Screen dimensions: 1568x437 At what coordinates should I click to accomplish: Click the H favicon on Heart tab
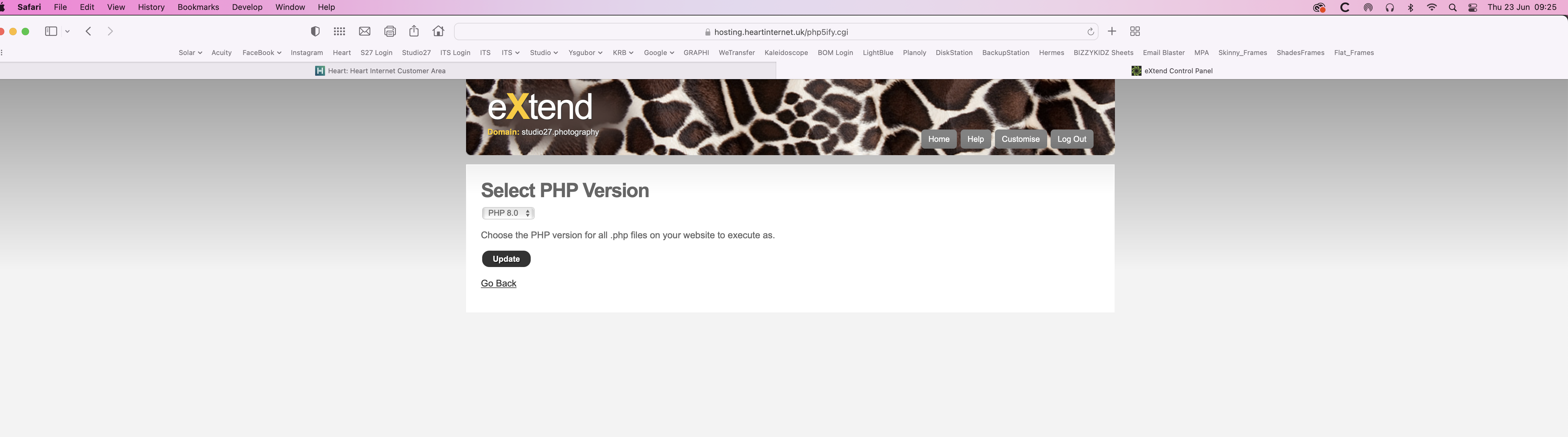(319, 70)
